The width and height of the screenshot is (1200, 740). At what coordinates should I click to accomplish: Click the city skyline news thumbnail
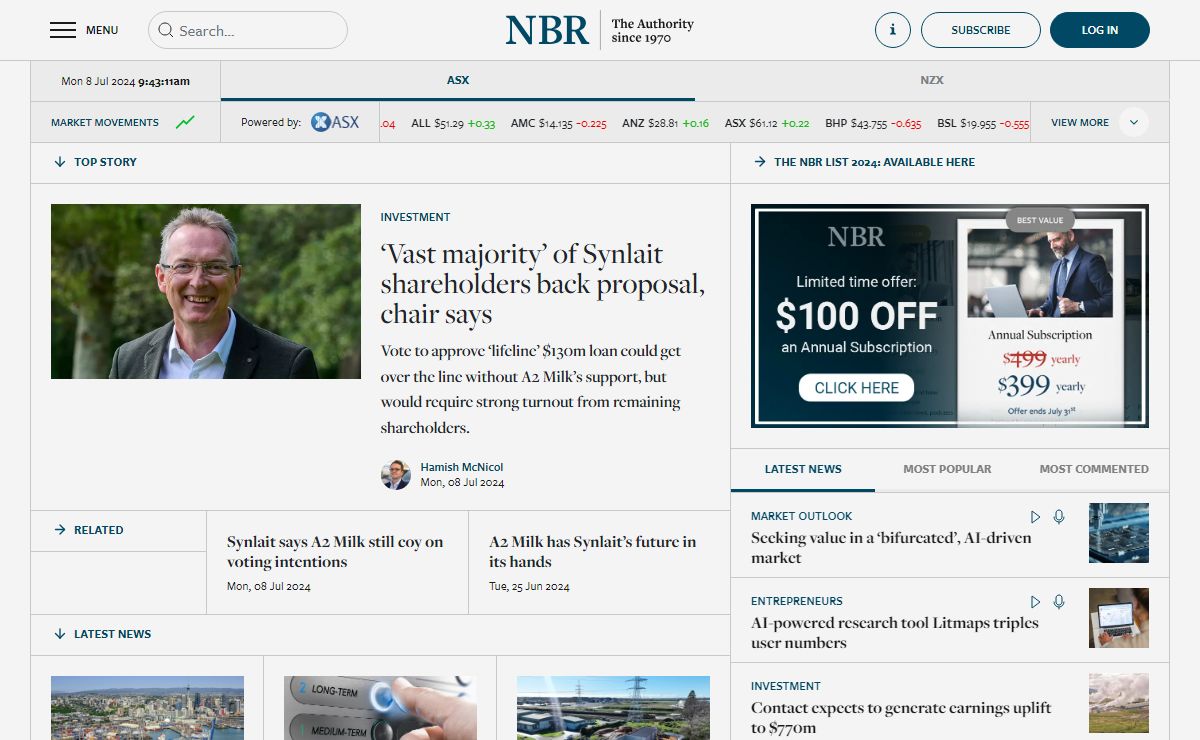point(147,708)
